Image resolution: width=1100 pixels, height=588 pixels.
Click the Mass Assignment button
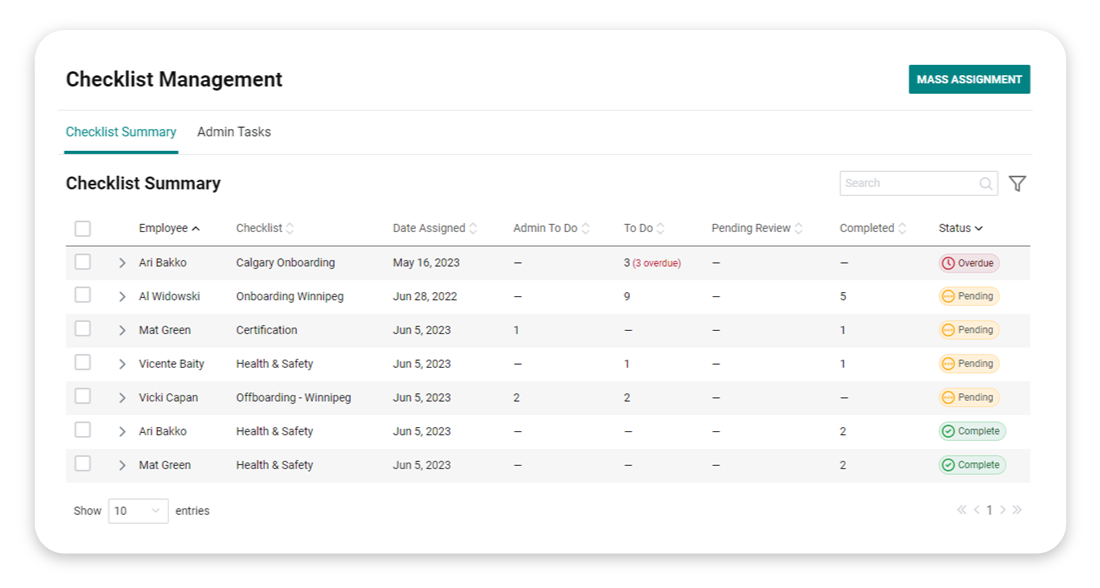coord(968,78)
